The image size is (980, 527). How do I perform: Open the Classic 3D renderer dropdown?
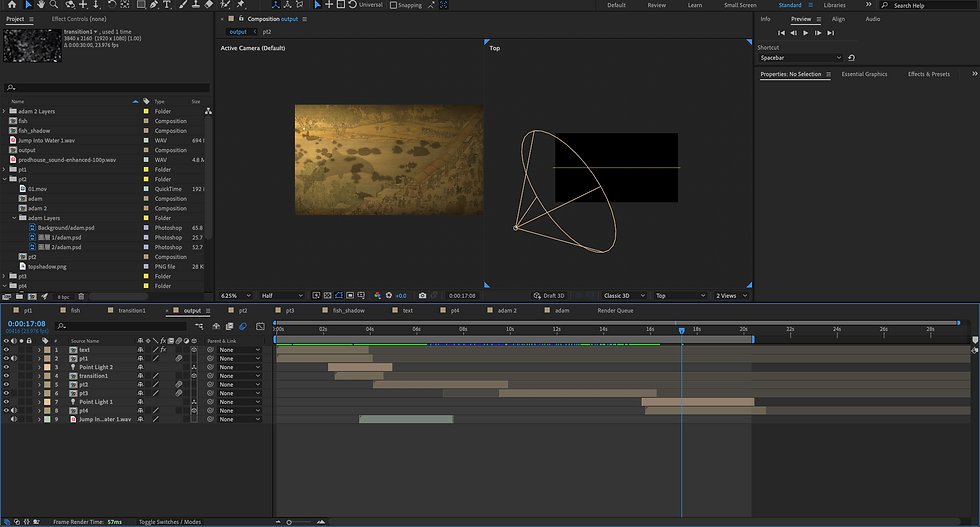(623, 296)
